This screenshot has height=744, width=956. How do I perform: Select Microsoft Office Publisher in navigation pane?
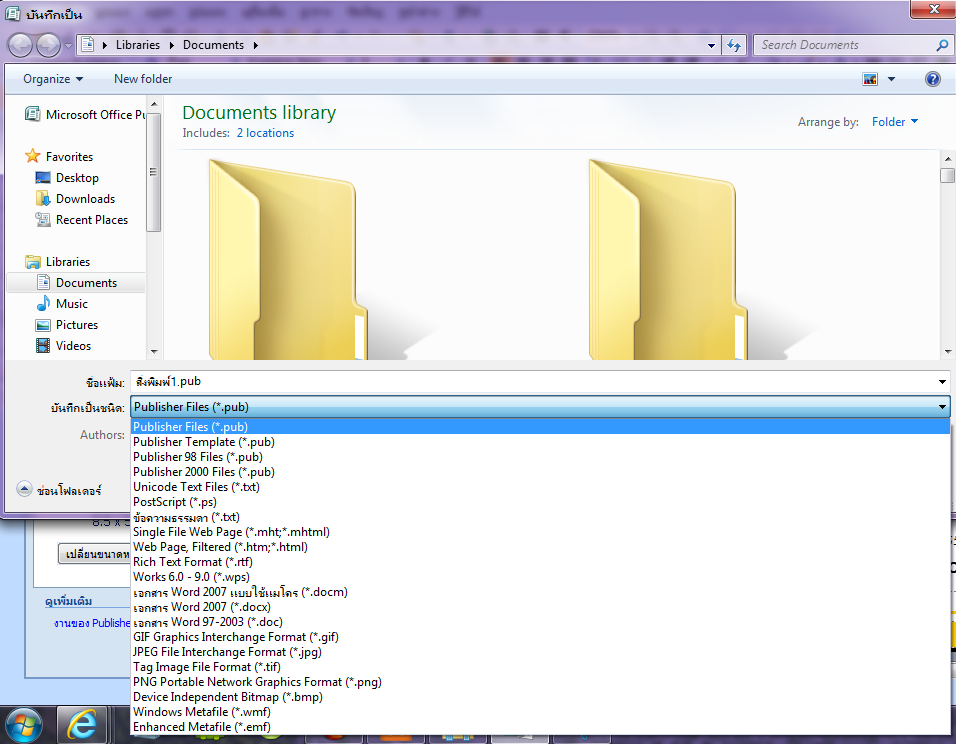85,115
